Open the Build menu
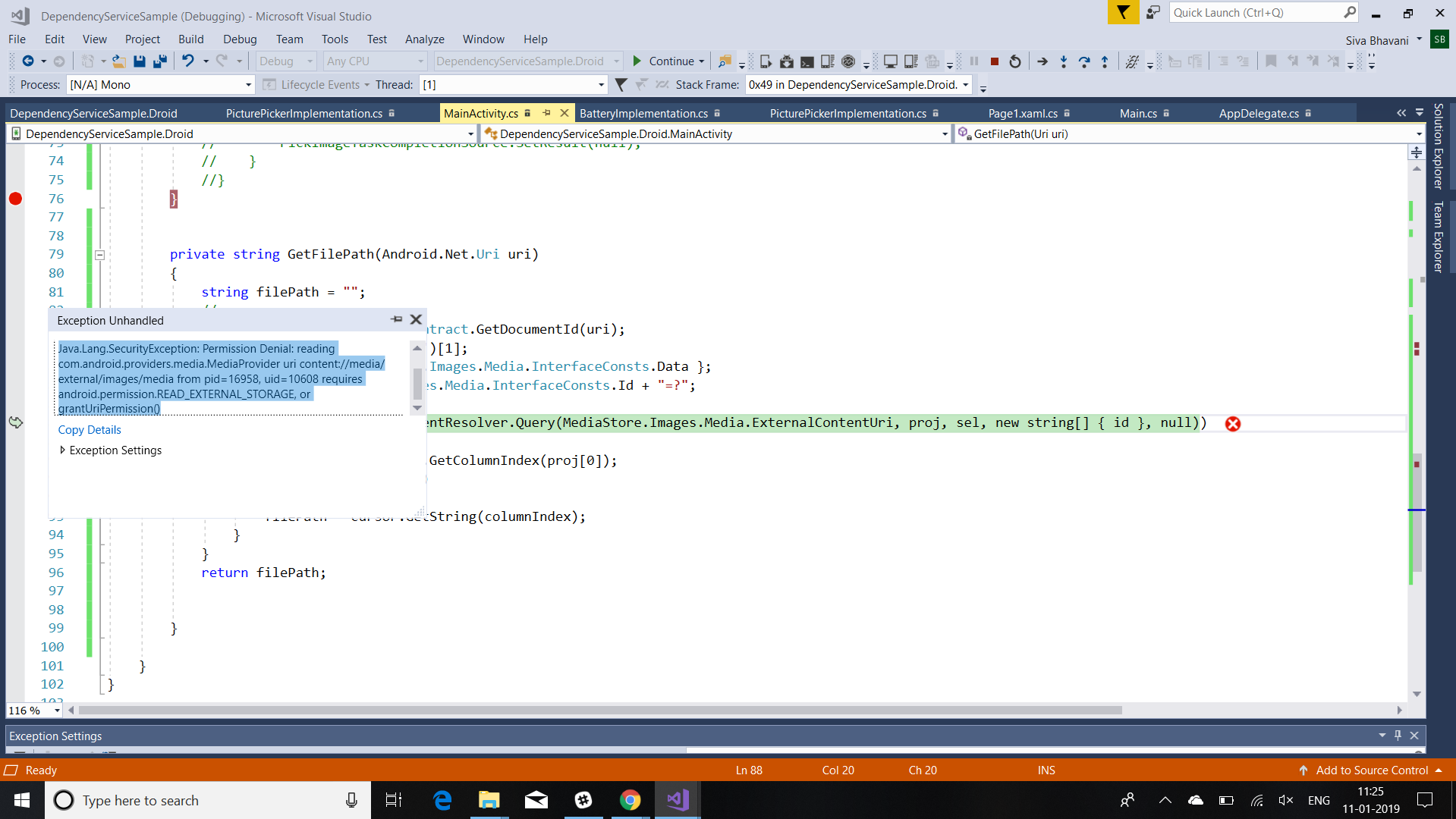Viewport: 1456px width, 819px height. coord(191,39)
